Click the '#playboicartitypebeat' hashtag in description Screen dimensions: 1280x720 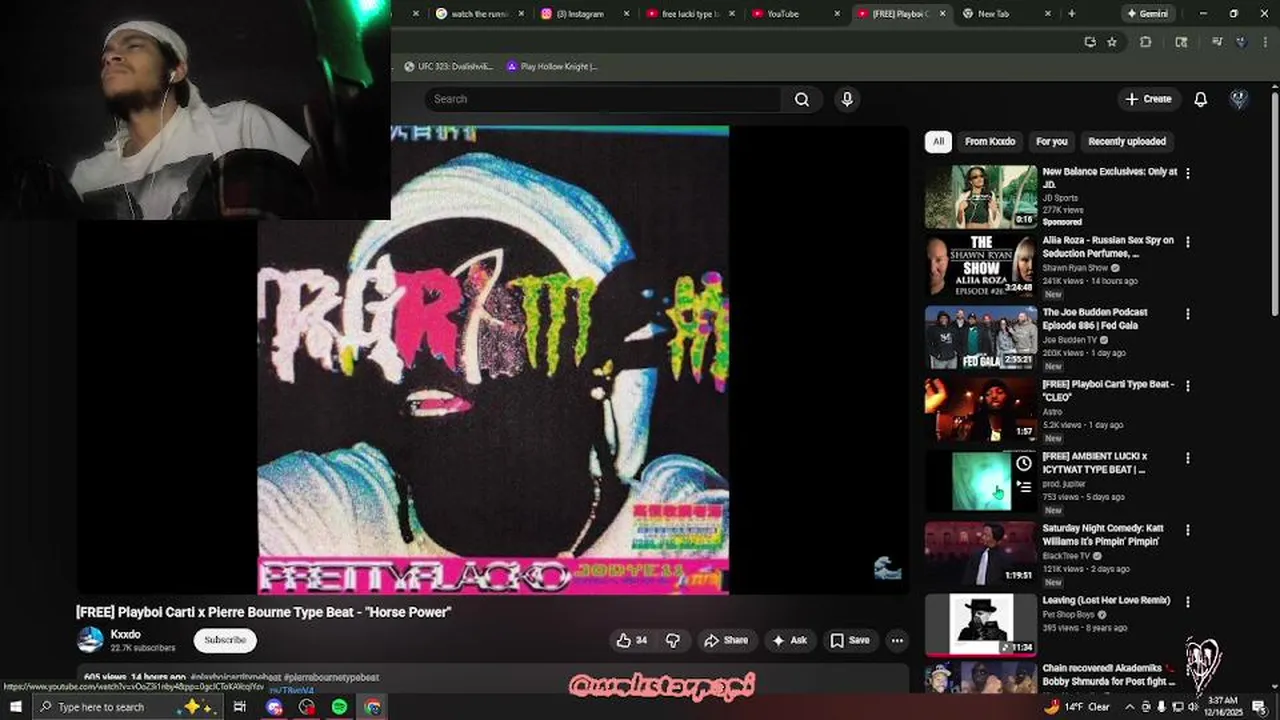coord(236,678)
